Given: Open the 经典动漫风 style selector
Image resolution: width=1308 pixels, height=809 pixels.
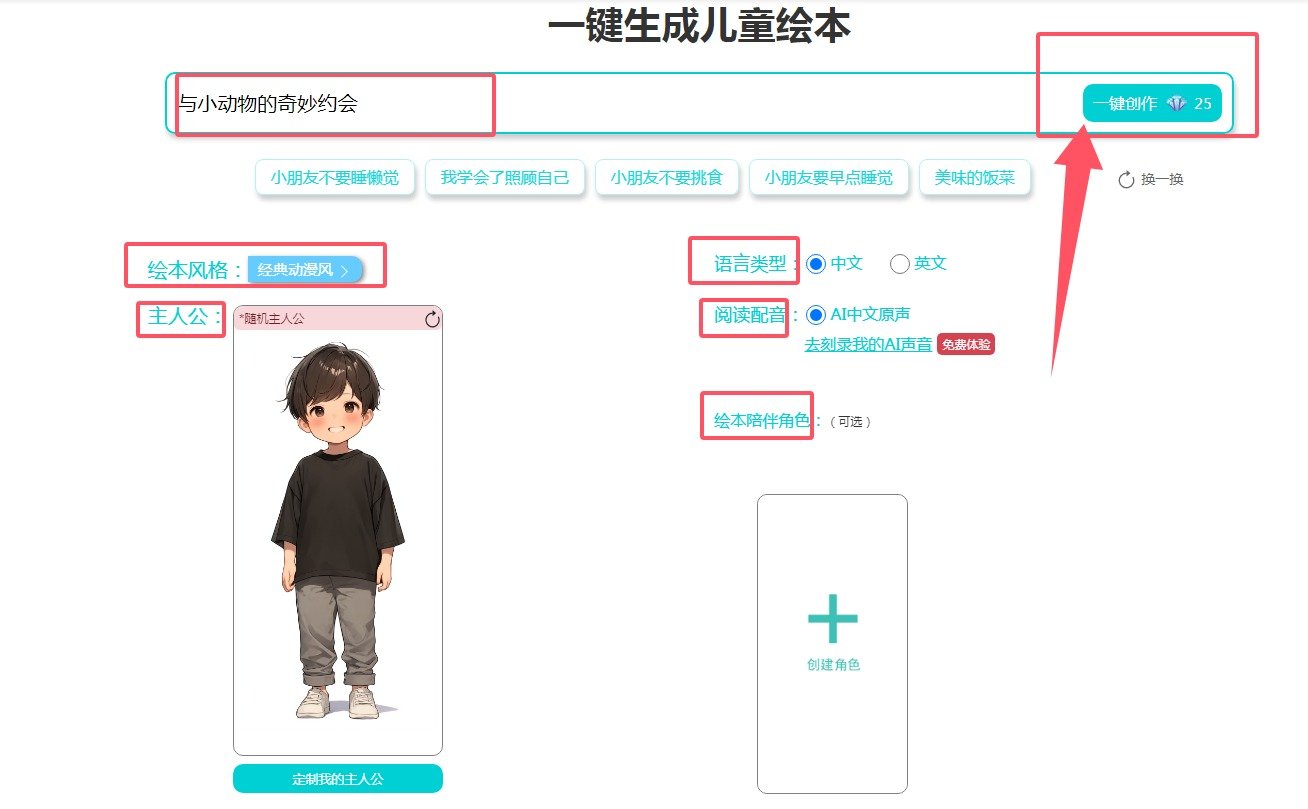Looking at the screenshot, I should click(x=305, y=270).
